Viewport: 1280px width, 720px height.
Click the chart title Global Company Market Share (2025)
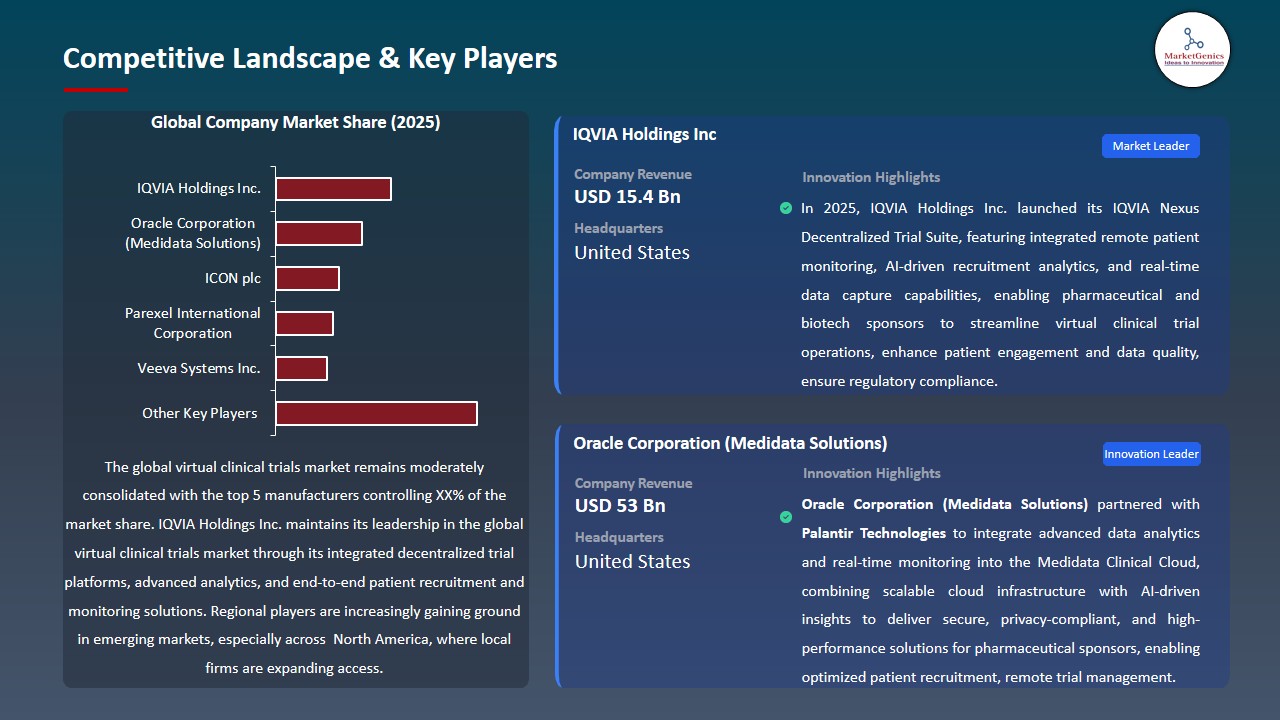(x=295, y=122)
